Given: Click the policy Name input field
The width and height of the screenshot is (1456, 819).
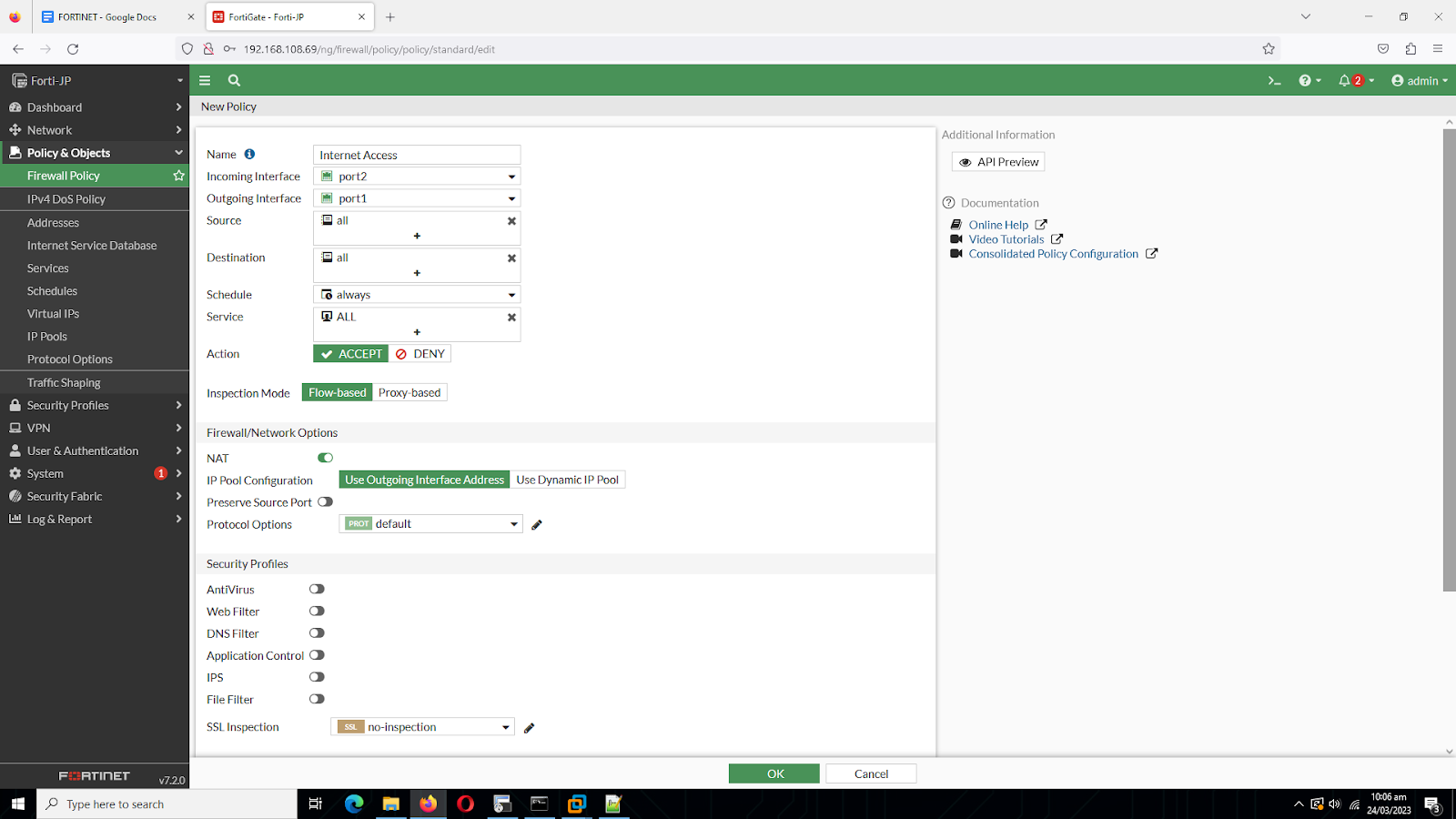Looking at the screenshot, I should pos(417,155).
